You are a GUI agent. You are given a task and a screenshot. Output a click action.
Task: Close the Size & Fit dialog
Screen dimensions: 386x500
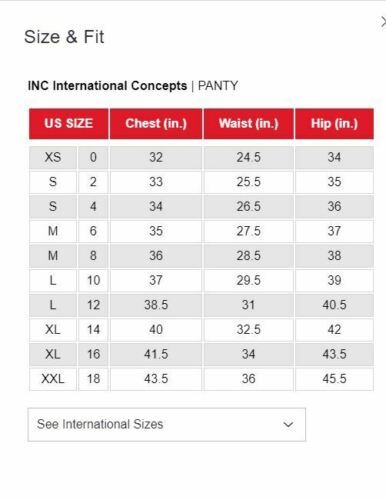coord(383,23)
